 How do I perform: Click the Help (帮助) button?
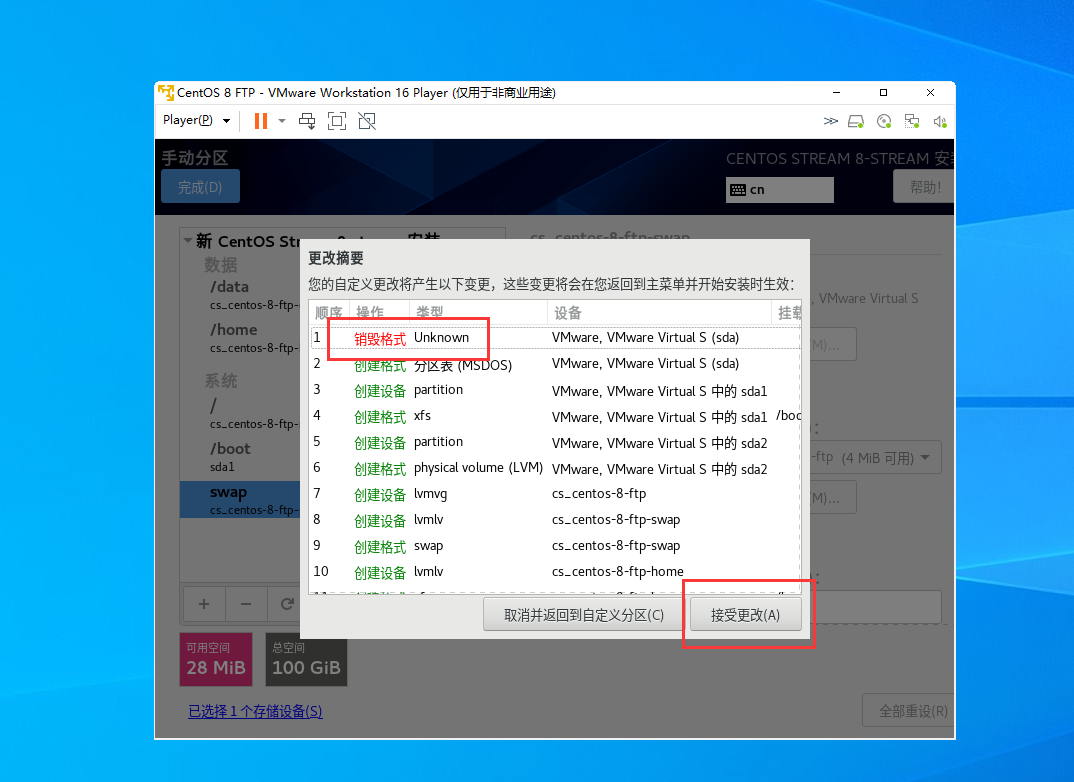[x=923, y=186]
